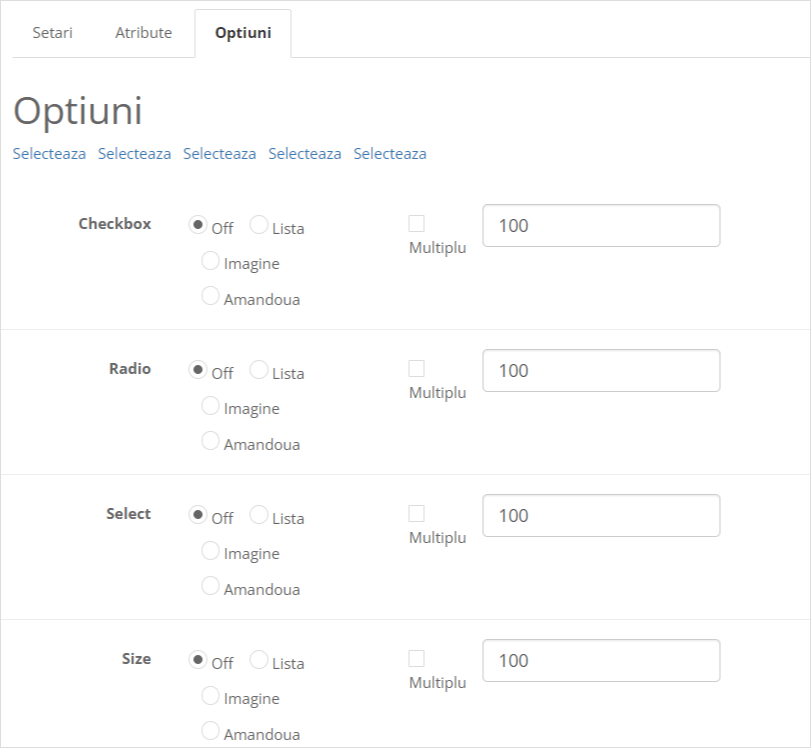Viewport: 811px width, 748px height.
Task: Switch to the Setari tab
Action: 53,33
